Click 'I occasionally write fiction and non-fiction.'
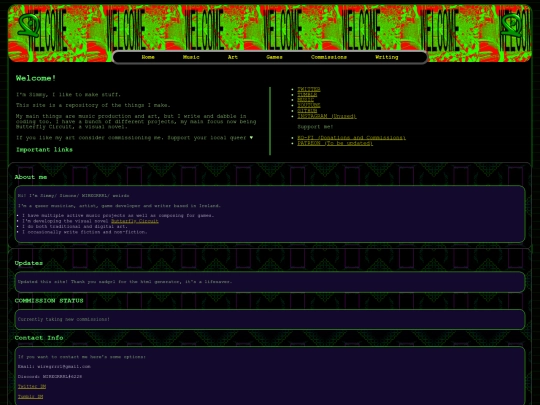The height and width of the screenshot is (405, 540). tap(85, 232)
